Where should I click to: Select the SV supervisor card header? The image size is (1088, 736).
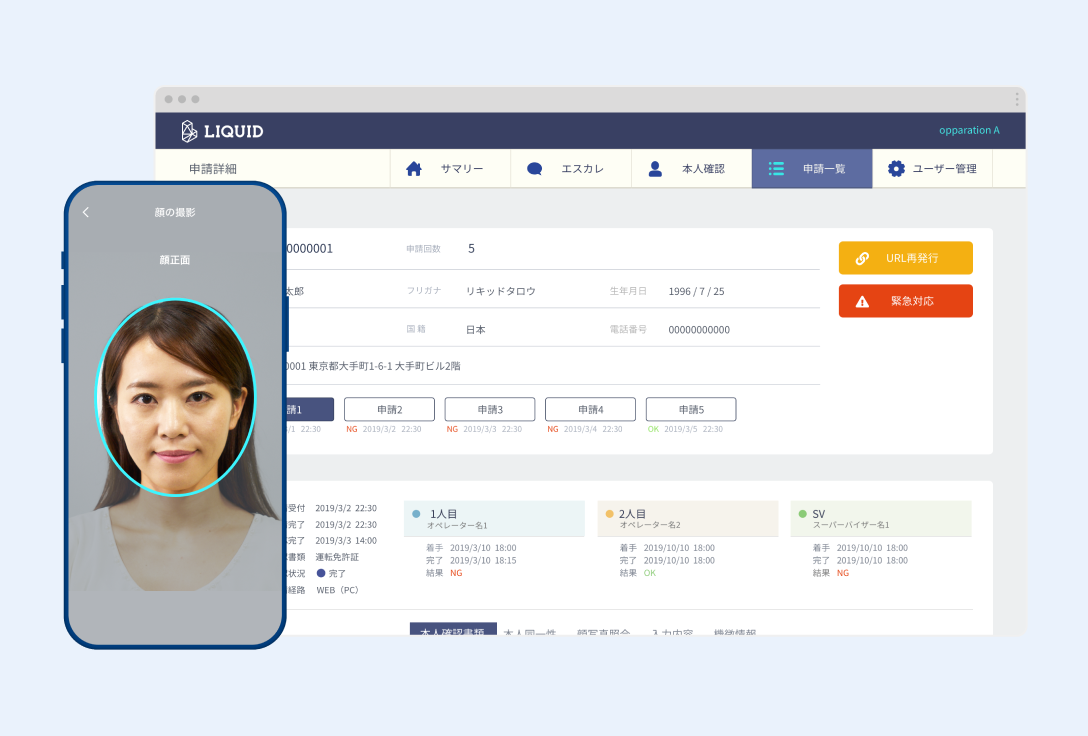pos(880,518)
